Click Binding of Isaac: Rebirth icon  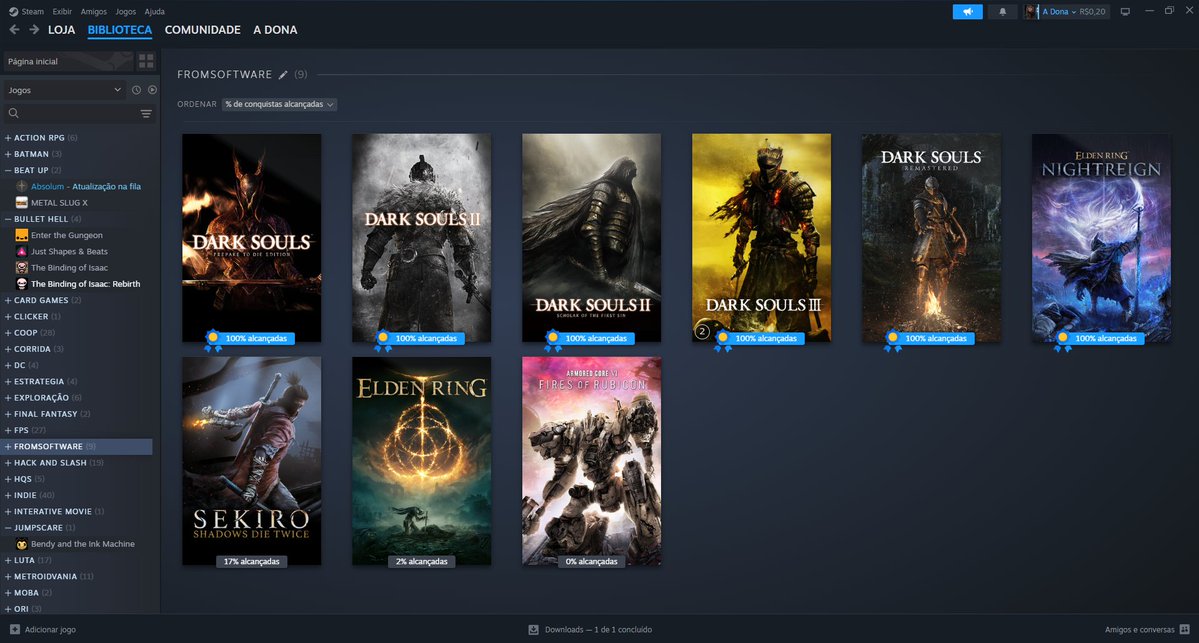tap(21, 284)
